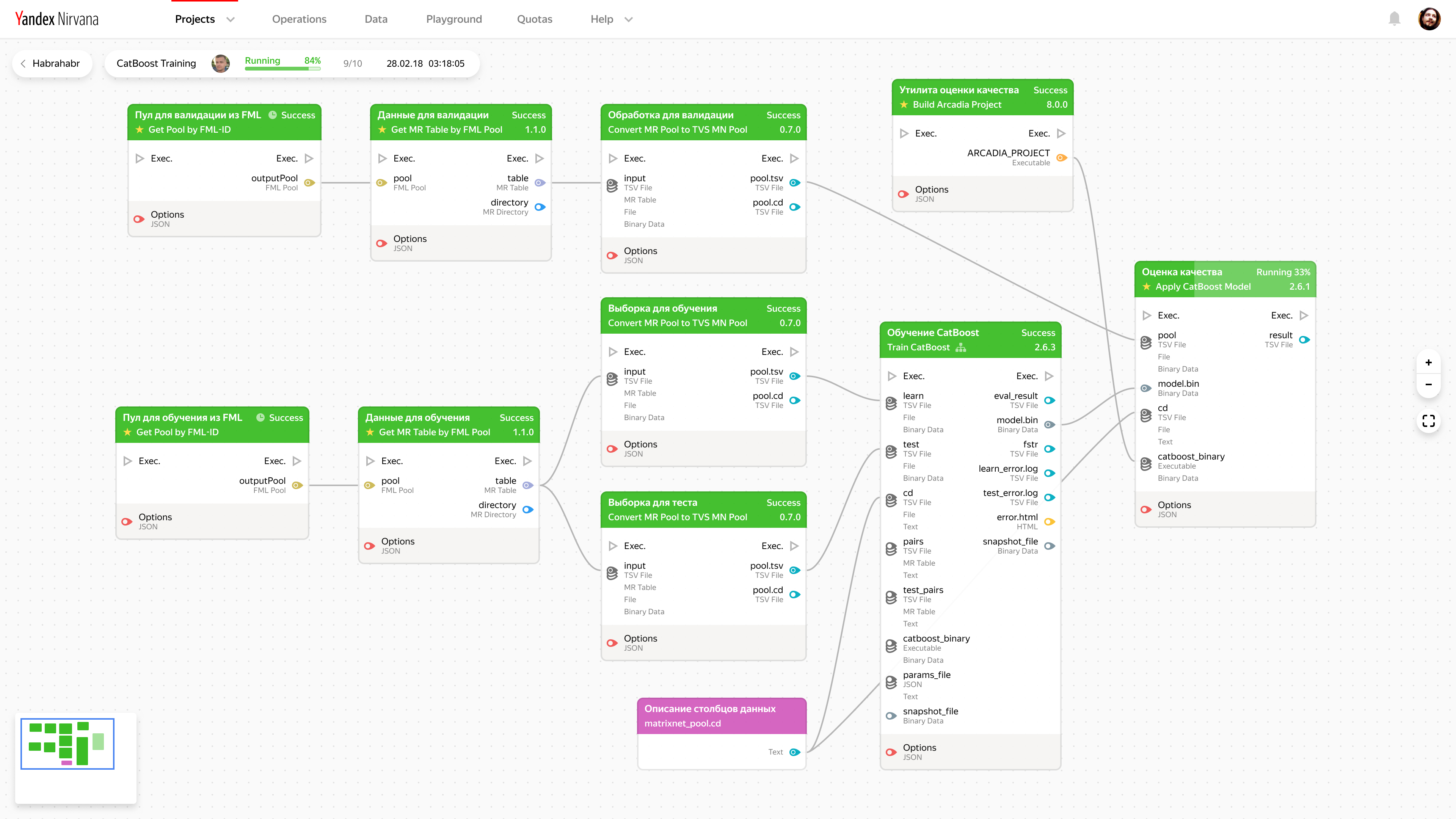This screenshot has height=819, width=1456.
Task: Click right Exec. triangle on Оценка качества
Action: 1304,315
